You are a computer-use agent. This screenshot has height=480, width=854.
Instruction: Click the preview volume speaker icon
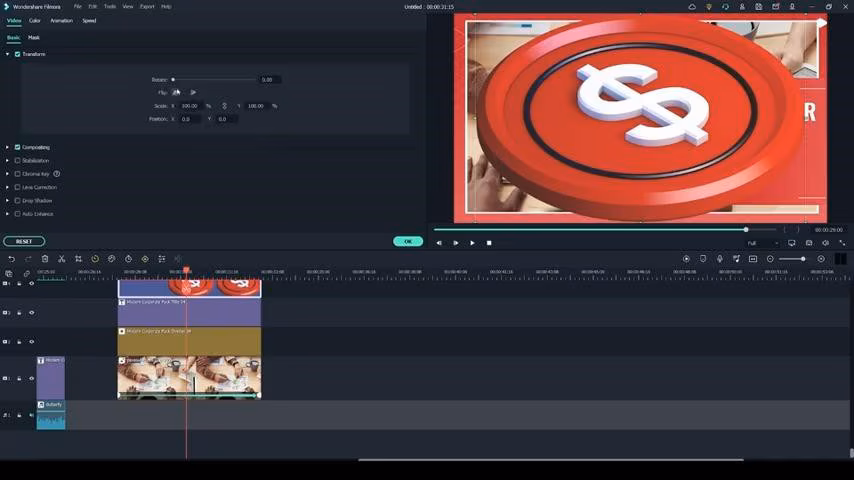(826, 243)
